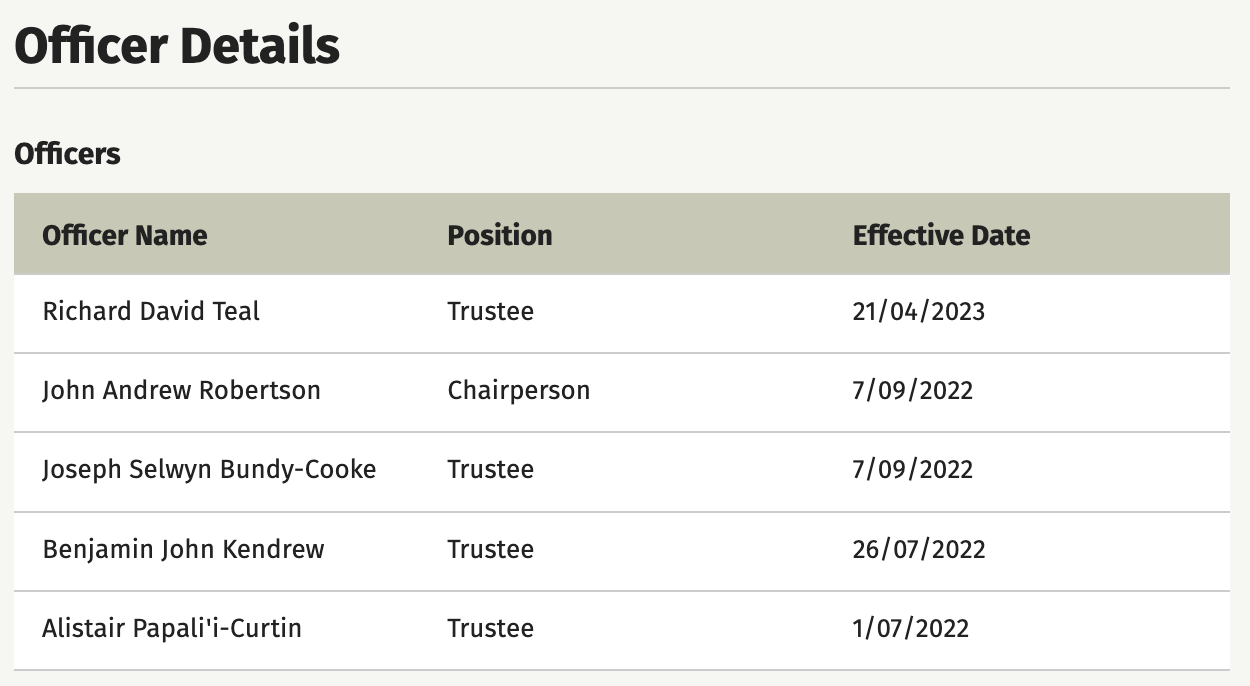The image size is (1250, 686).
Task: Click Trustee position for Benjamin John Kendrew
Action: (x=490, y=549)
